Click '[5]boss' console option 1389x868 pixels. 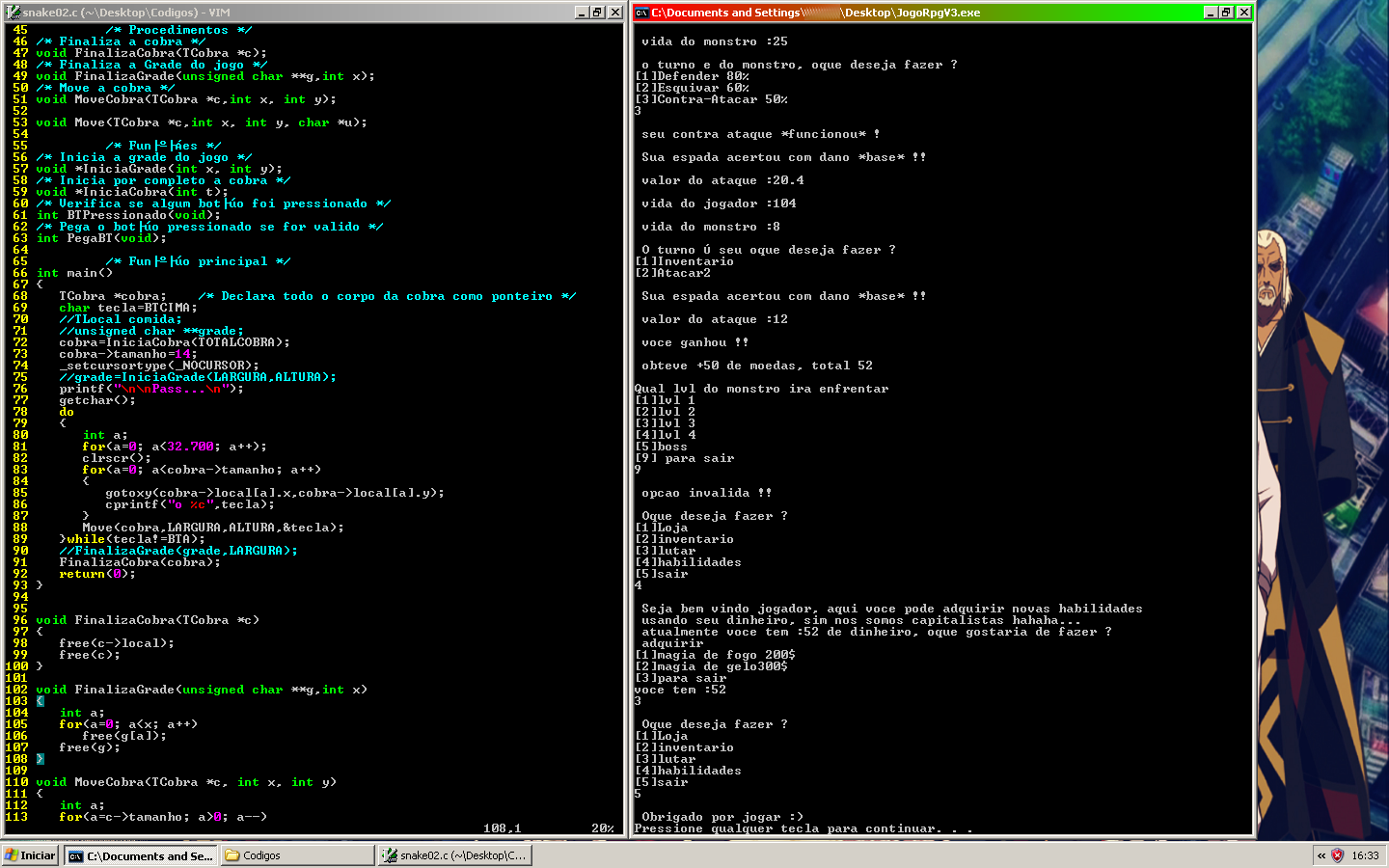click(661, 447)
